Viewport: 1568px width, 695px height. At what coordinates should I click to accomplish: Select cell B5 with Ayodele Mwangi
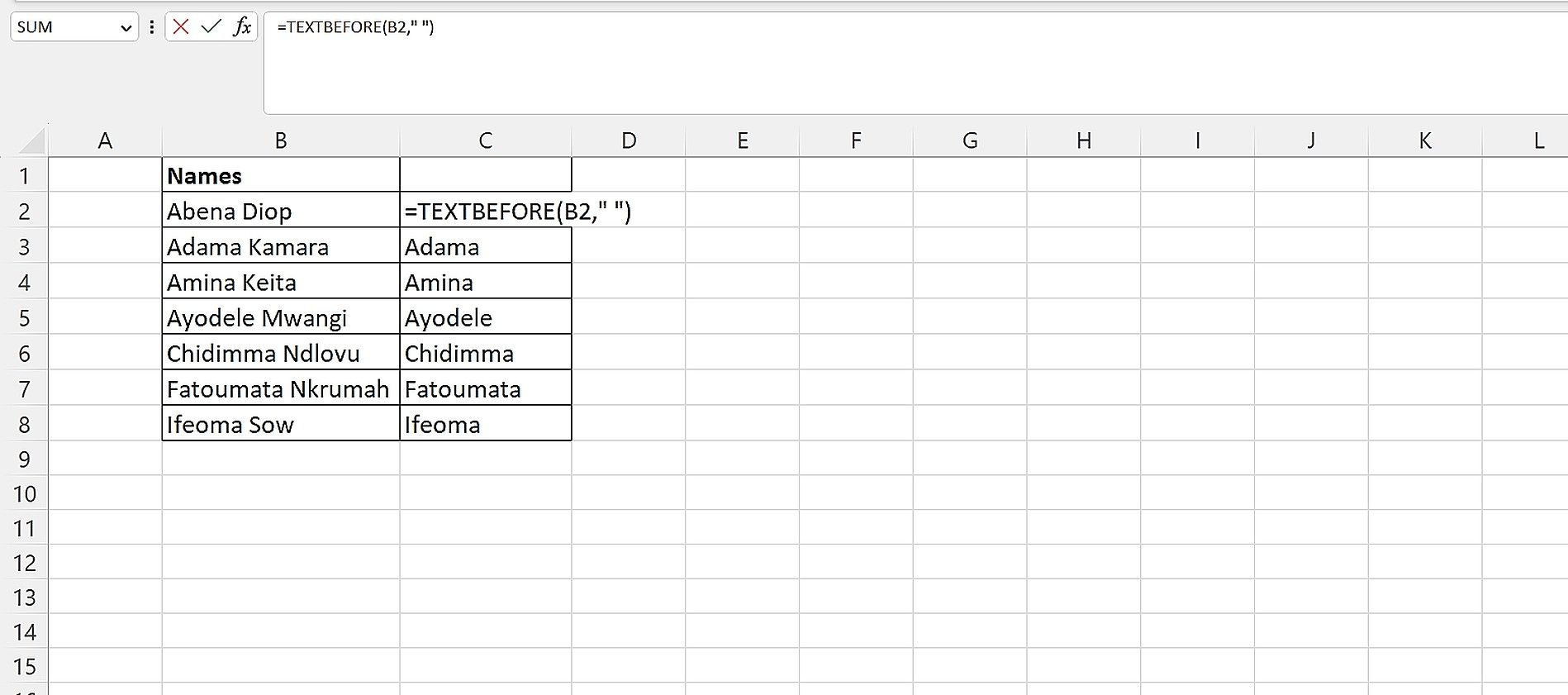[x=281, y=317]
